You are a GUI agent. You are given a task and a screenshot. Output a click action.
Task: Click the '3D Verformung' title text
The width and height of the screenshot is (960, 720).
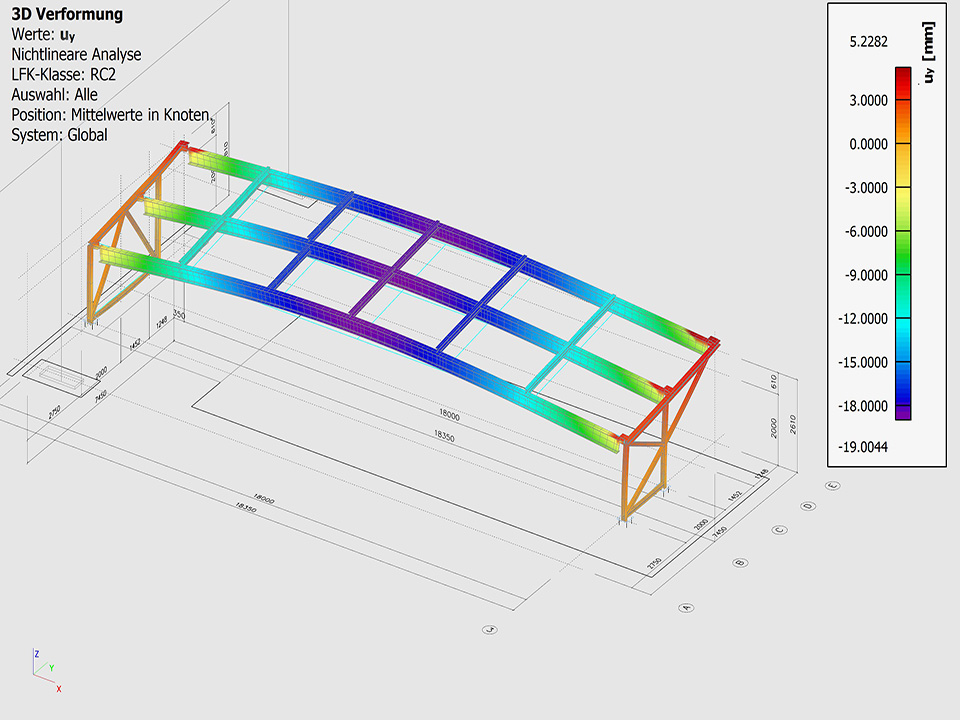67,15
